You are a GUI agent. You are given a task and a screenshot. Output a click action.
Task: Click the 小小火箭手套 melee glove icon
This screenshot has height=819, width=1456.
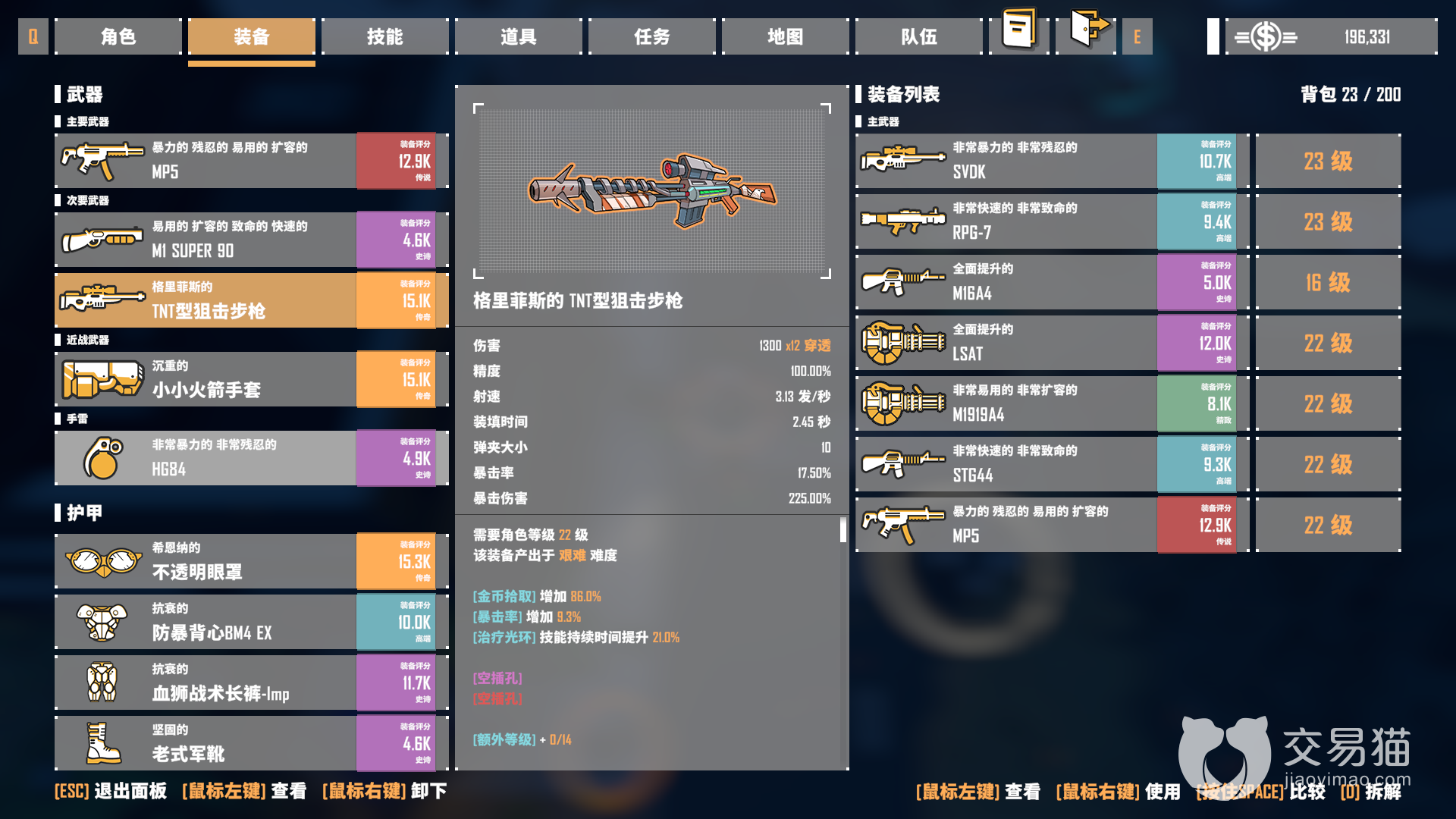[x=103, y=378]
